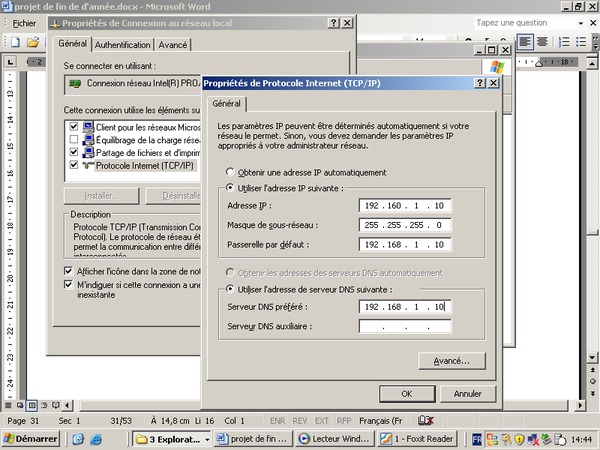This screenshot has height=450, width=600.
Task: Click the Français language status bar entry
Action: click(x=380, y=421)
